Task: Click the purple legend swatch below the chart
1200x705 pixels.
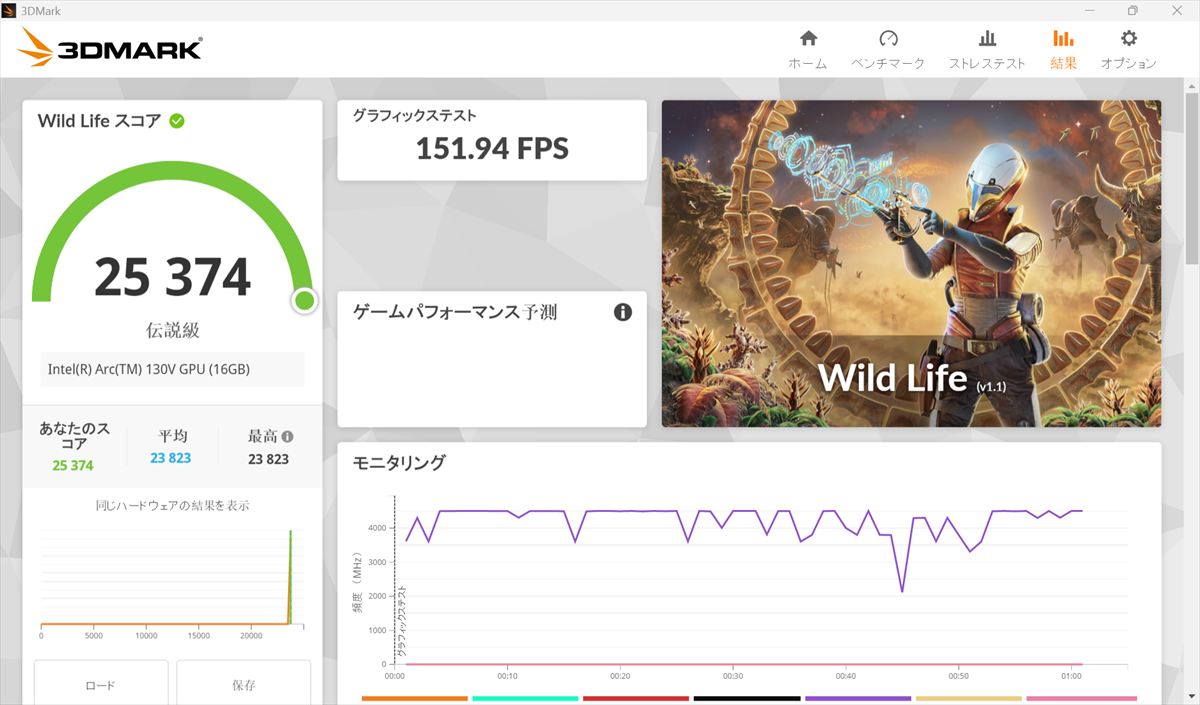Action: (858, 698)
